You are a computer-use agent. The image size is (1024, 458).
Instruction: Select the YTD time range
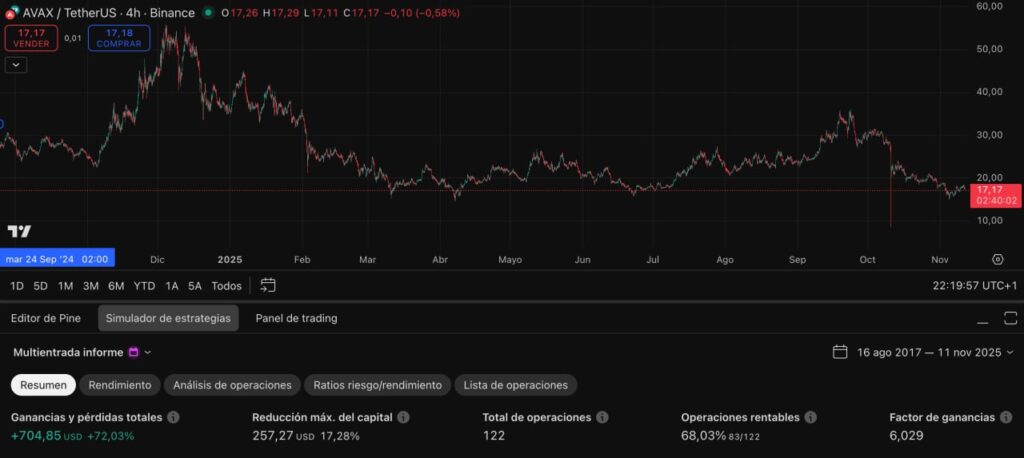pos(144,286)
